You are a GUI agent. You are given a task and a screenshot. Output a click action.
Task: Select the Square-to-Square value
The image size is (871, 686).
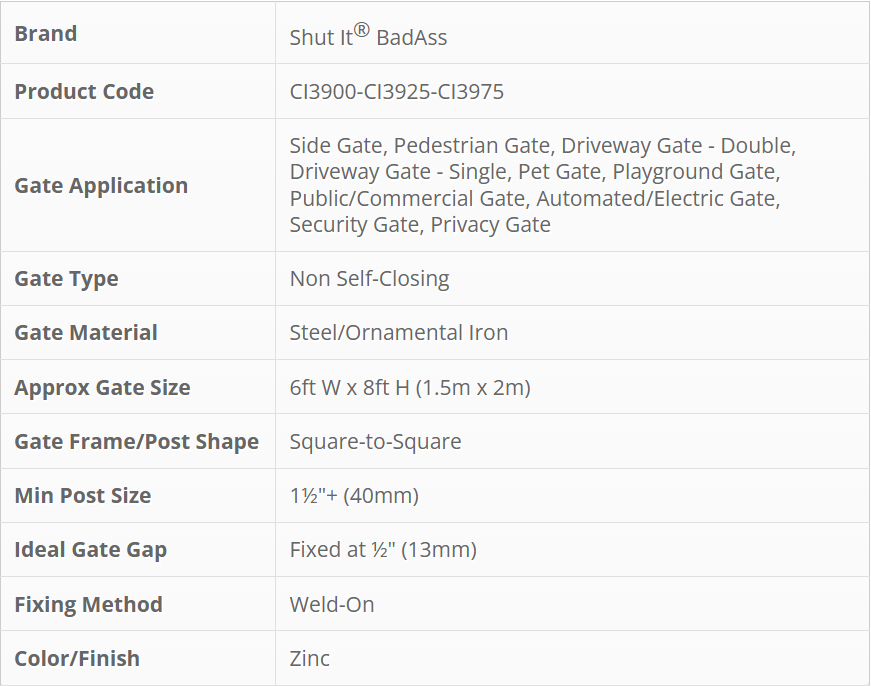375,442
